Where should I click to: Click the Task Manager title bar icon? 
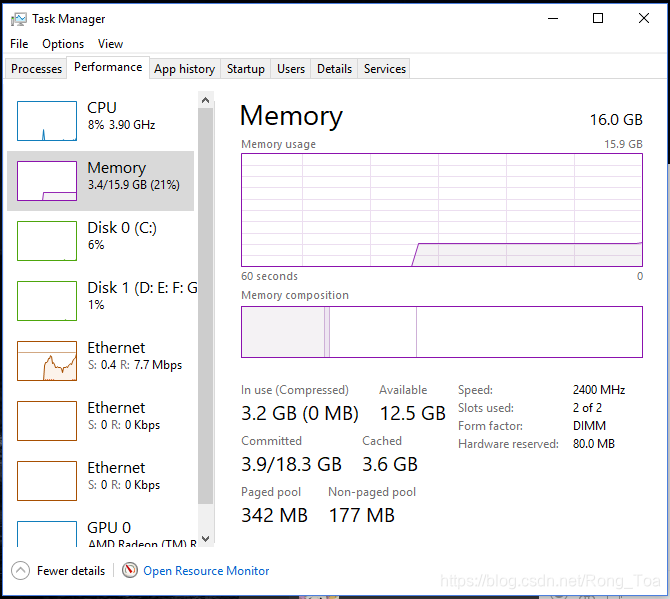coord(19,19)
